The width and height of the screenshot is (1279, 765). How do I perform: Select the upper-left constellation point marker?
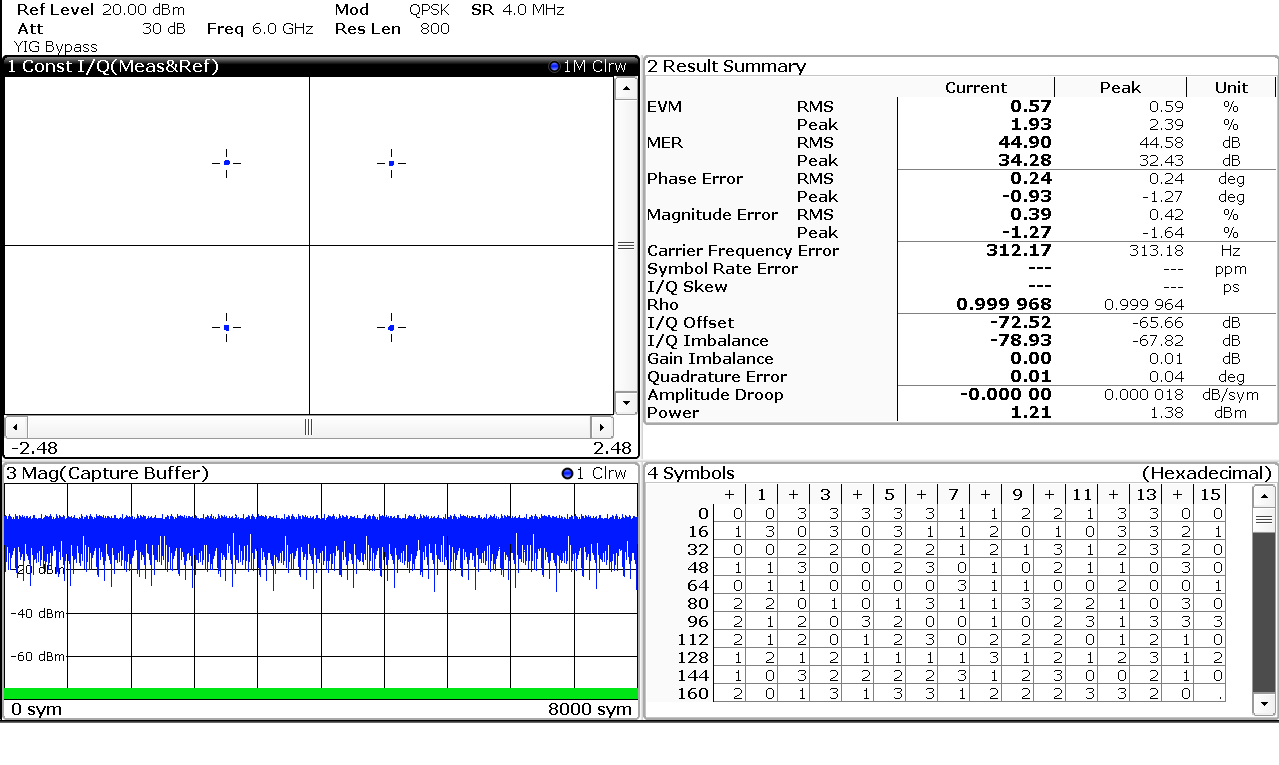click(x=227, y=163)
